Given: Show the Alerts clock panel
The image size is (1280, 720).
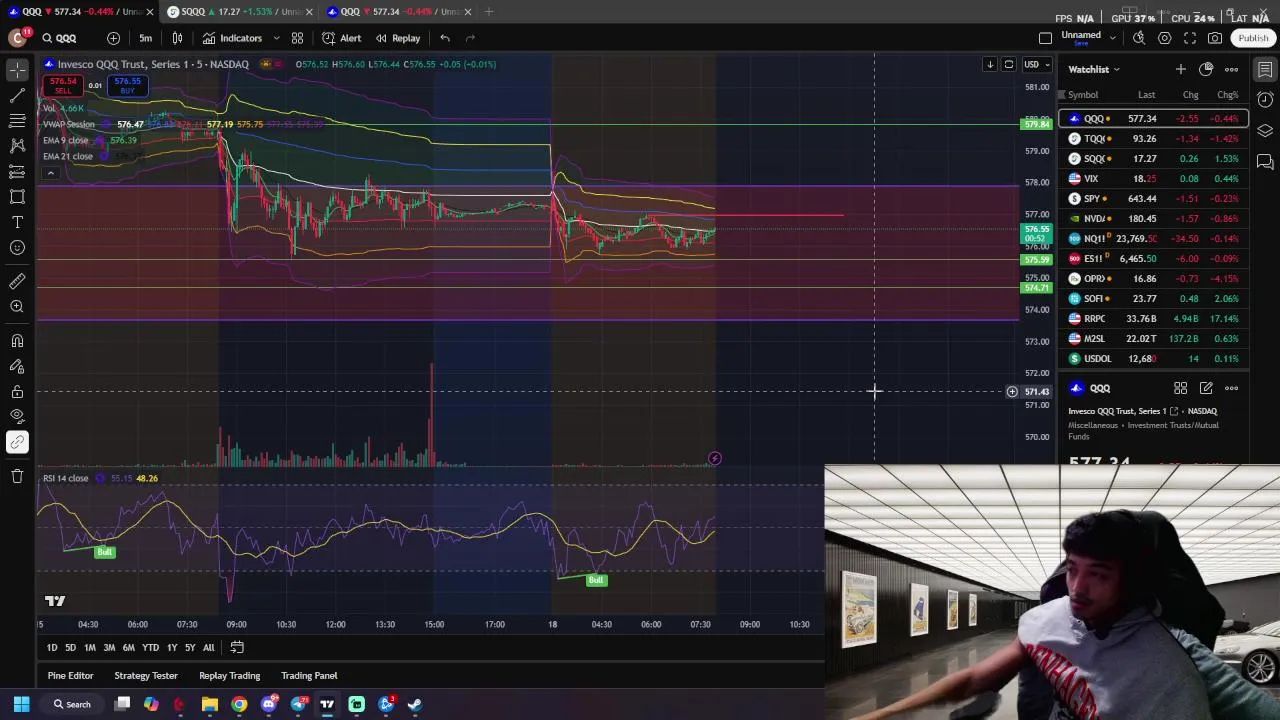Looking at the screenshot, I should (x=1265, y=99).
